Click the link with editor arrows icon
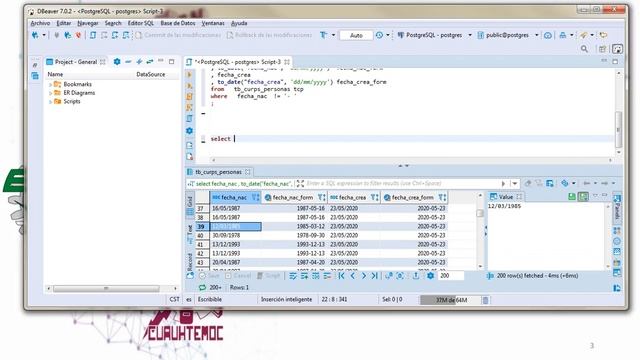 point(150,62)
